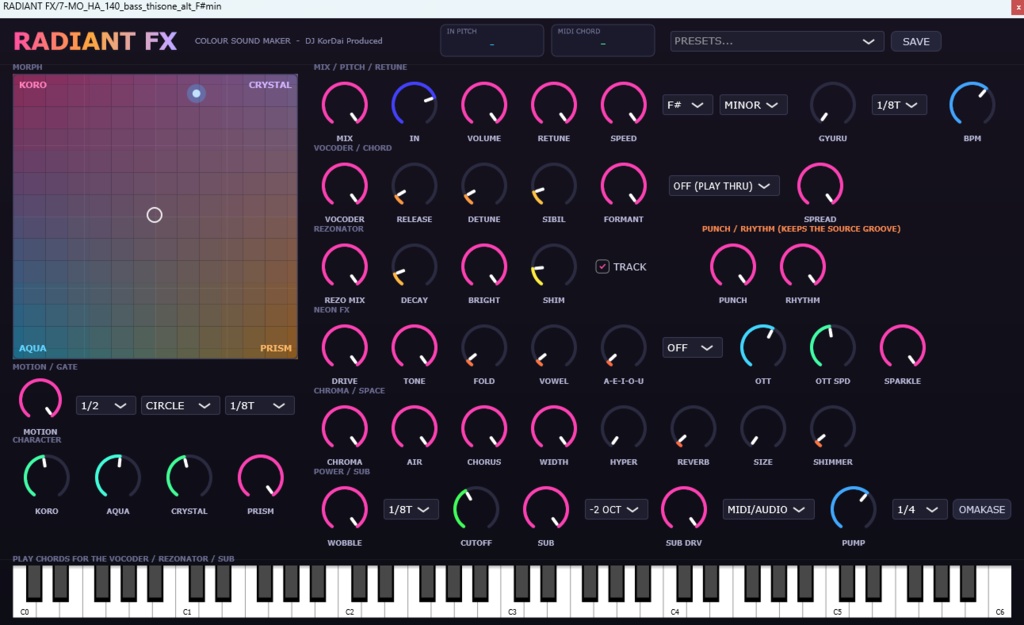Click the SUB DRV knob

pyautogui.click(x=684, y=509)
